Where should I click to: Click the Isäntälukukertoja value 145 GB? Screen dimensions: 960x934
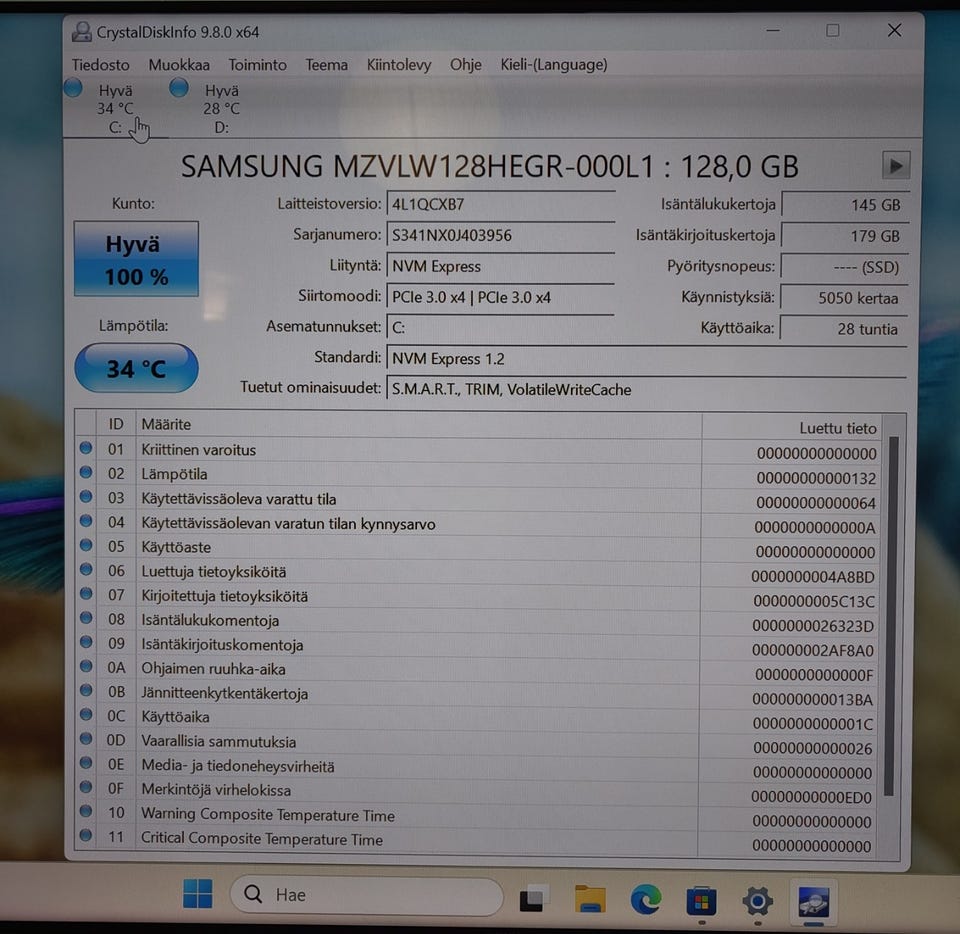point(845,204)
